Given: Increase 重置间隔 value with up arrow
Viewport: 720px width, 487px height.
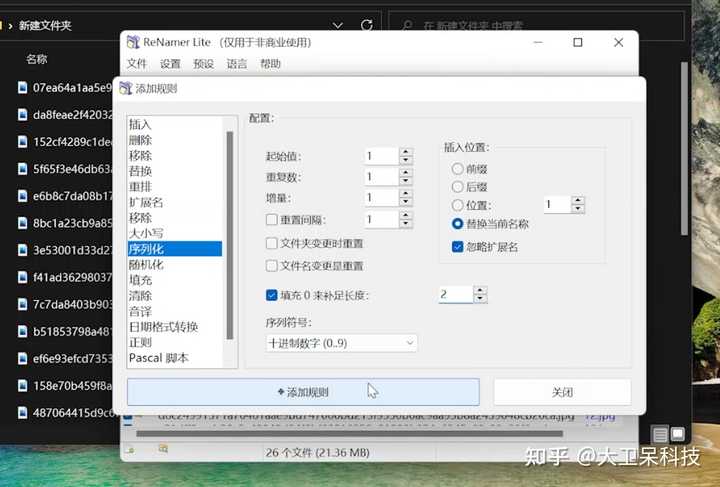Looking at the screenshot, I should click(x=405, y=215).
